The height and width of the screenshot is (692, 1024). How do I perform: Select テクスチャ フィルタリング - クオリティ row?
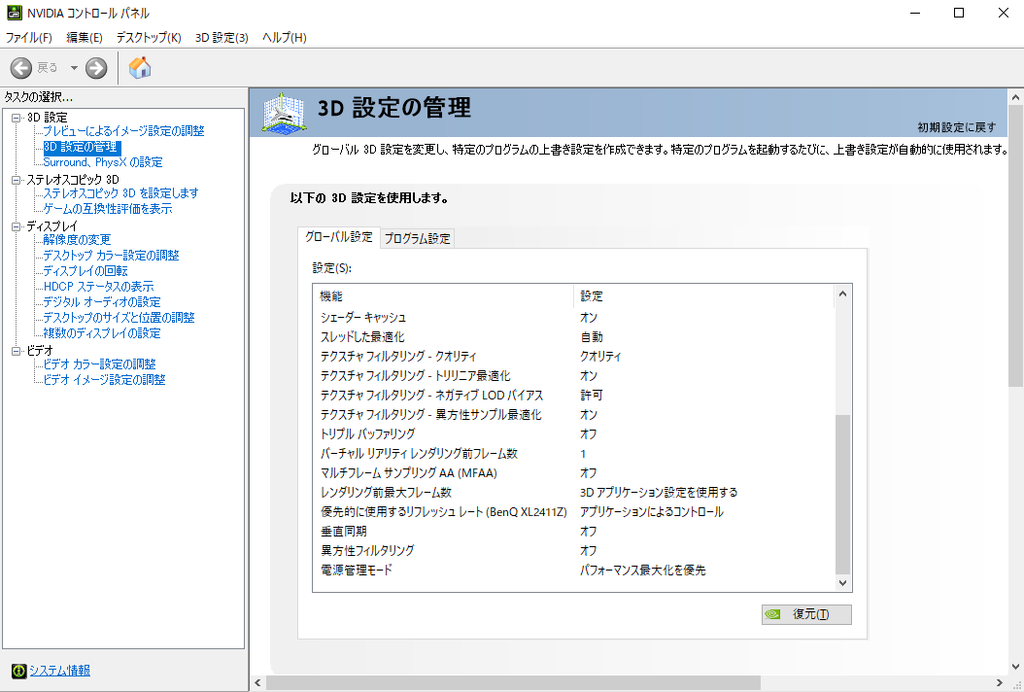[x=573, y=356]
